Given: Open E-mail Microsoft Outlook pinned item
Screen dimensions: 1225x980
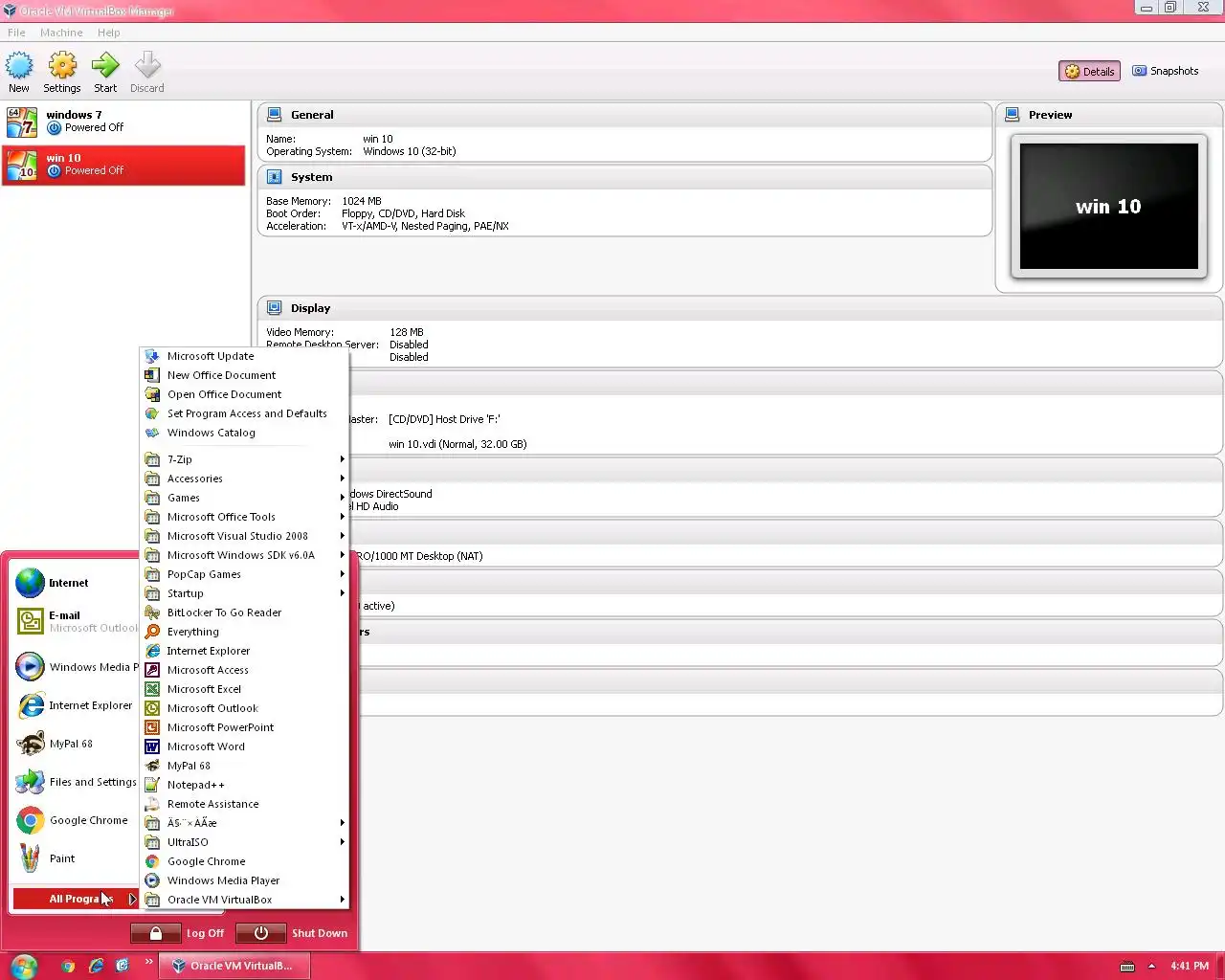Looking at the screenshot, I should pyautogui.click(x=76, y=622).
